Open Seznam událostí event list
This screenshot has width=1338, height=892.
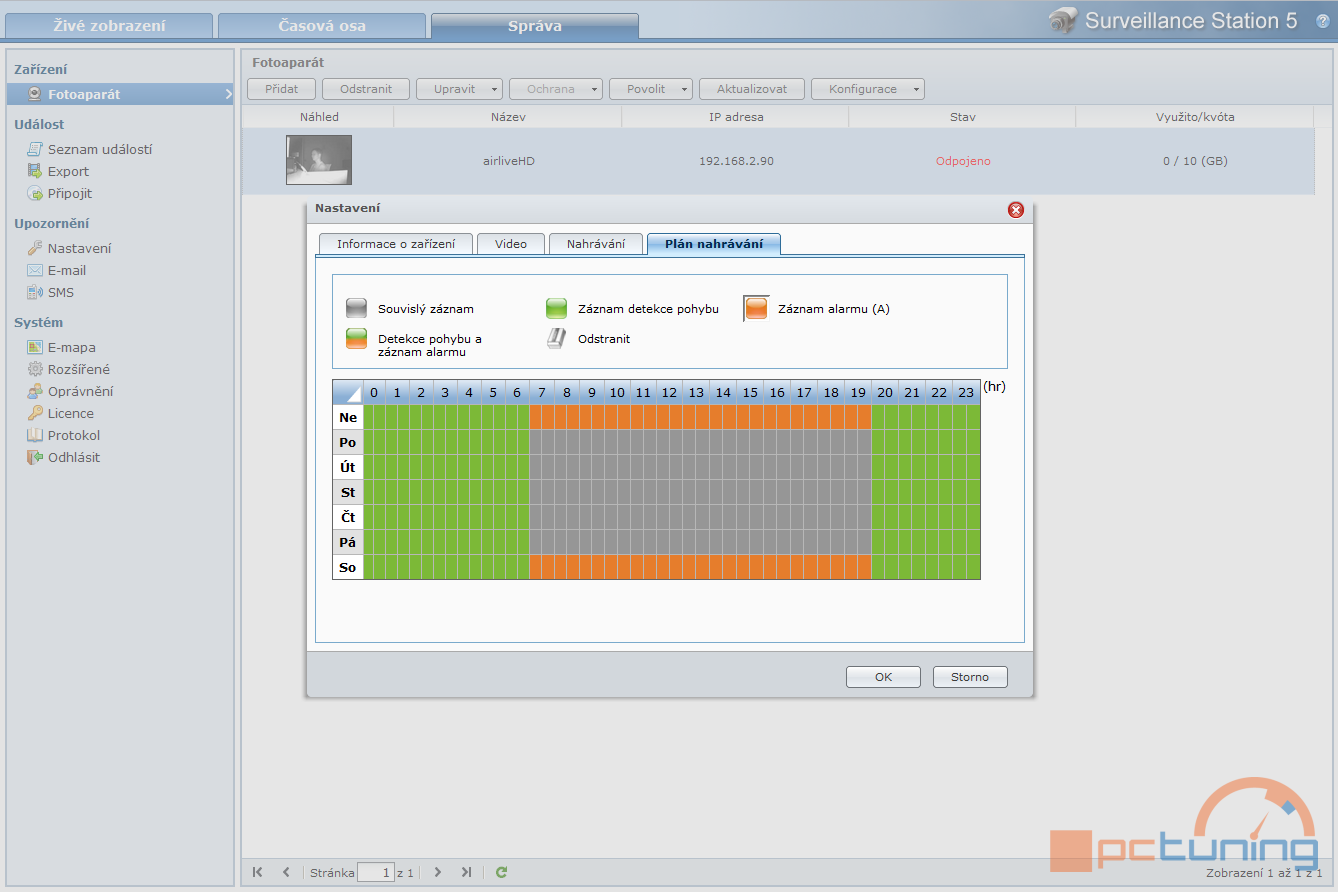click(100, 149)
